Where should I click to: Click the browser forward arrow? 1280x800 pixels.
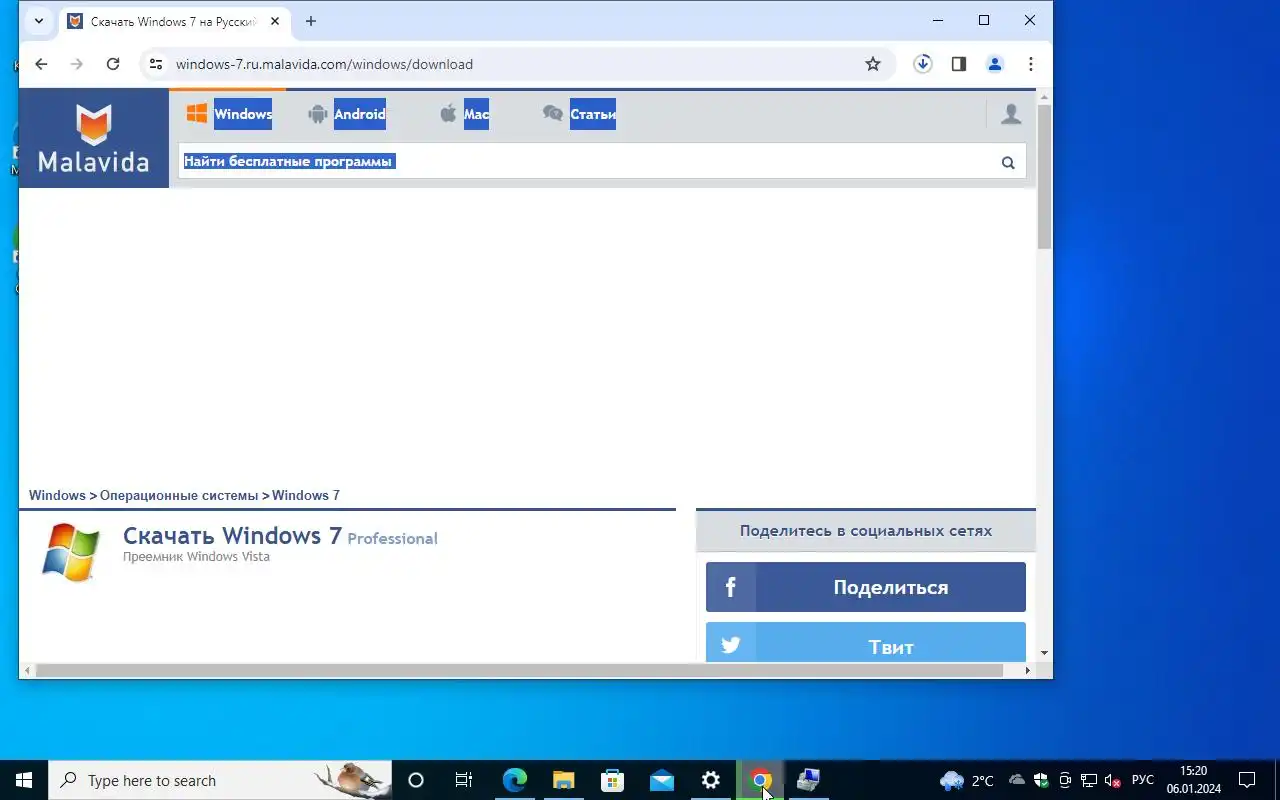click(77, 64)
